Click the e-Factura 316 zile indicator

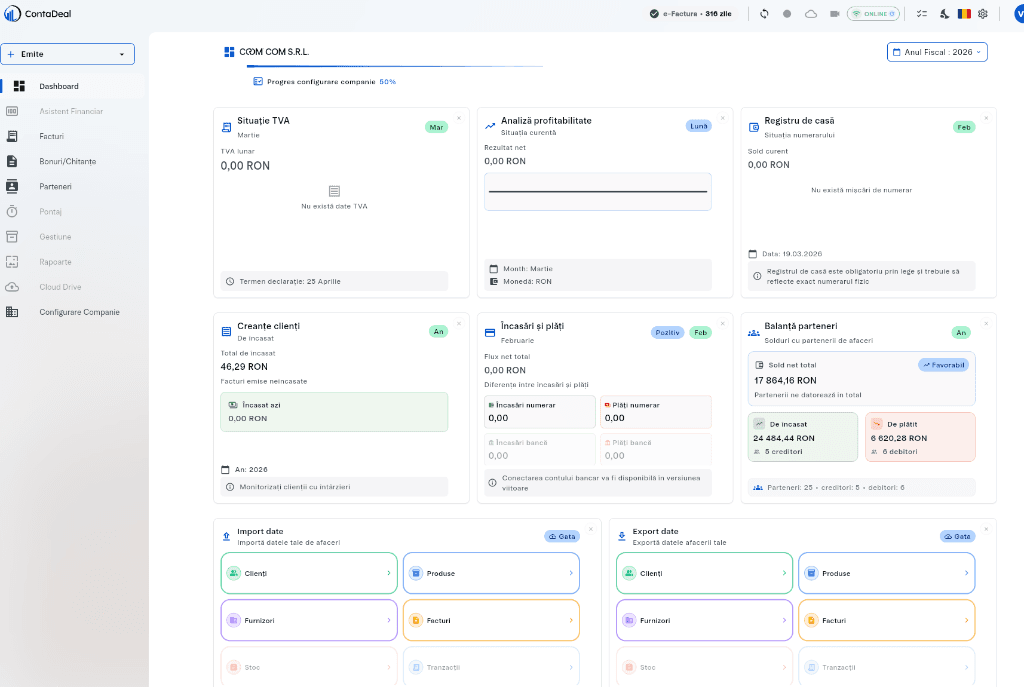click(690, 14)
